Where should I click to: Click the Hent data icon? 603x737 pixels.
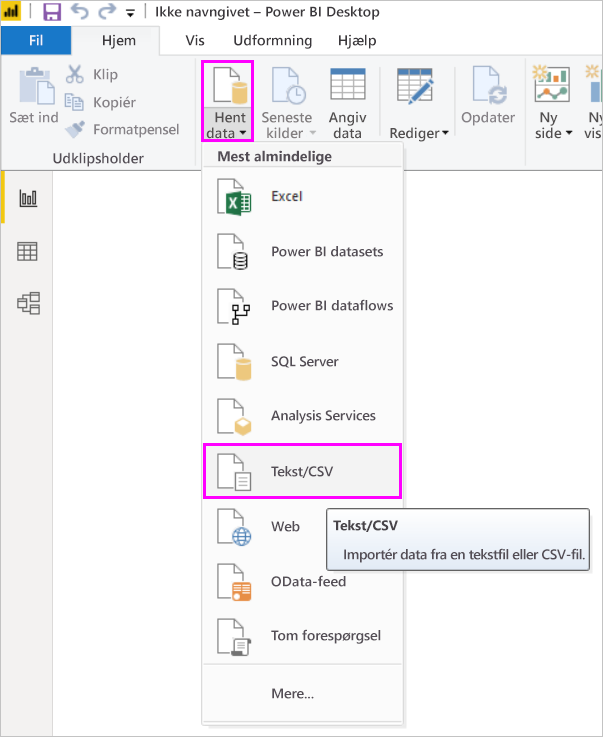click(x=230, y=85)
